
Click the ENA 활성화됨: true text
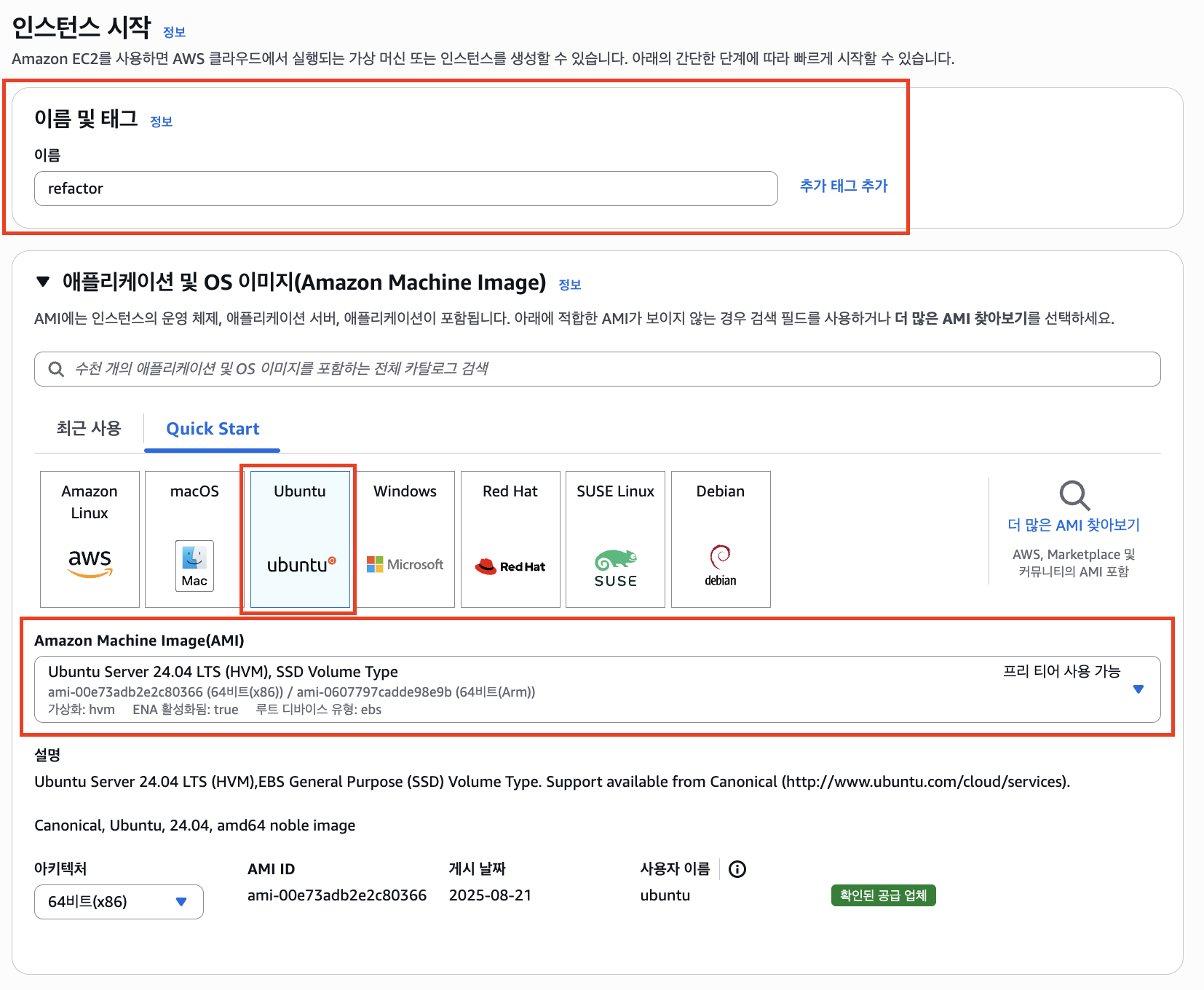186,710
